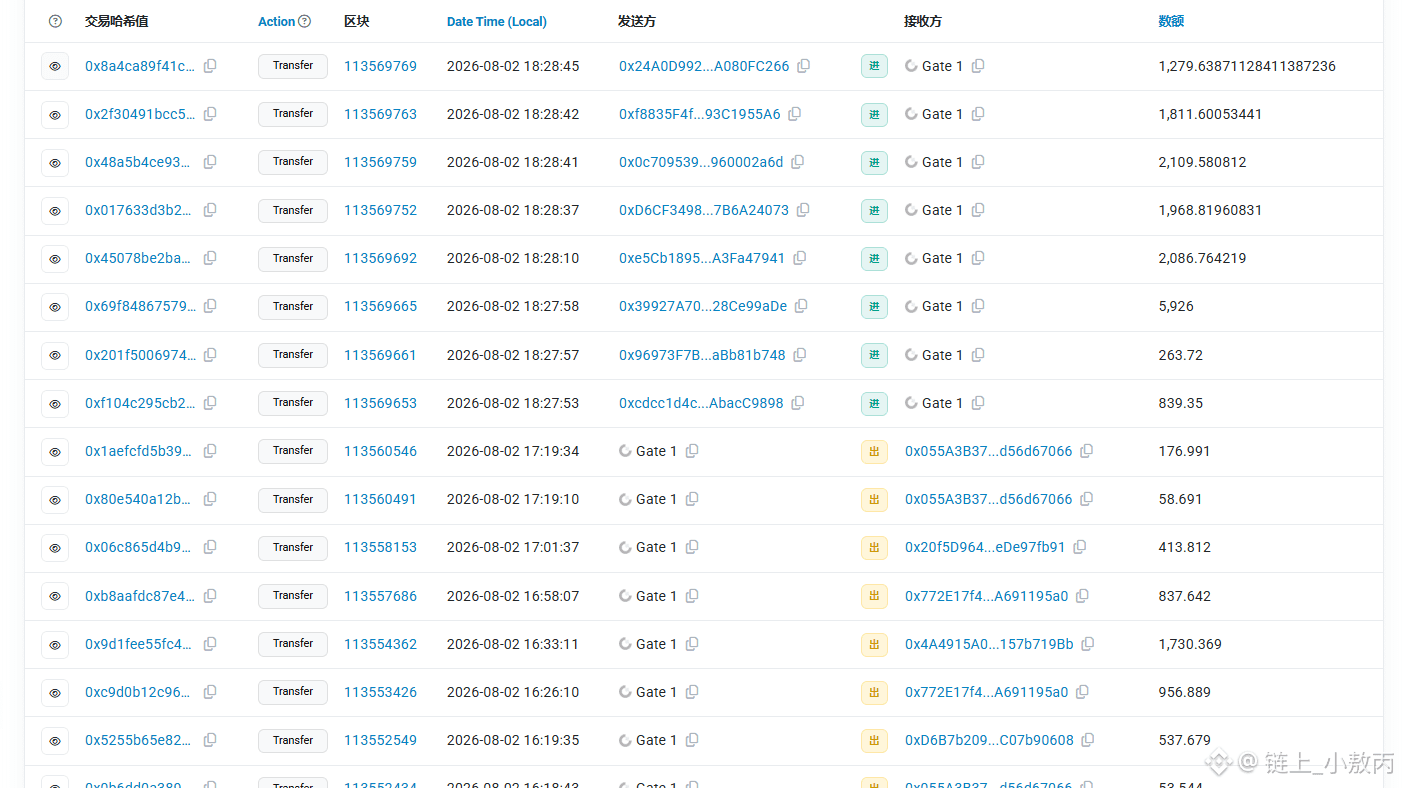Screen dimensions: 1402x788
Task: Preview transaction 0x8a4ca89f41c with eye button
Action: 55,66
